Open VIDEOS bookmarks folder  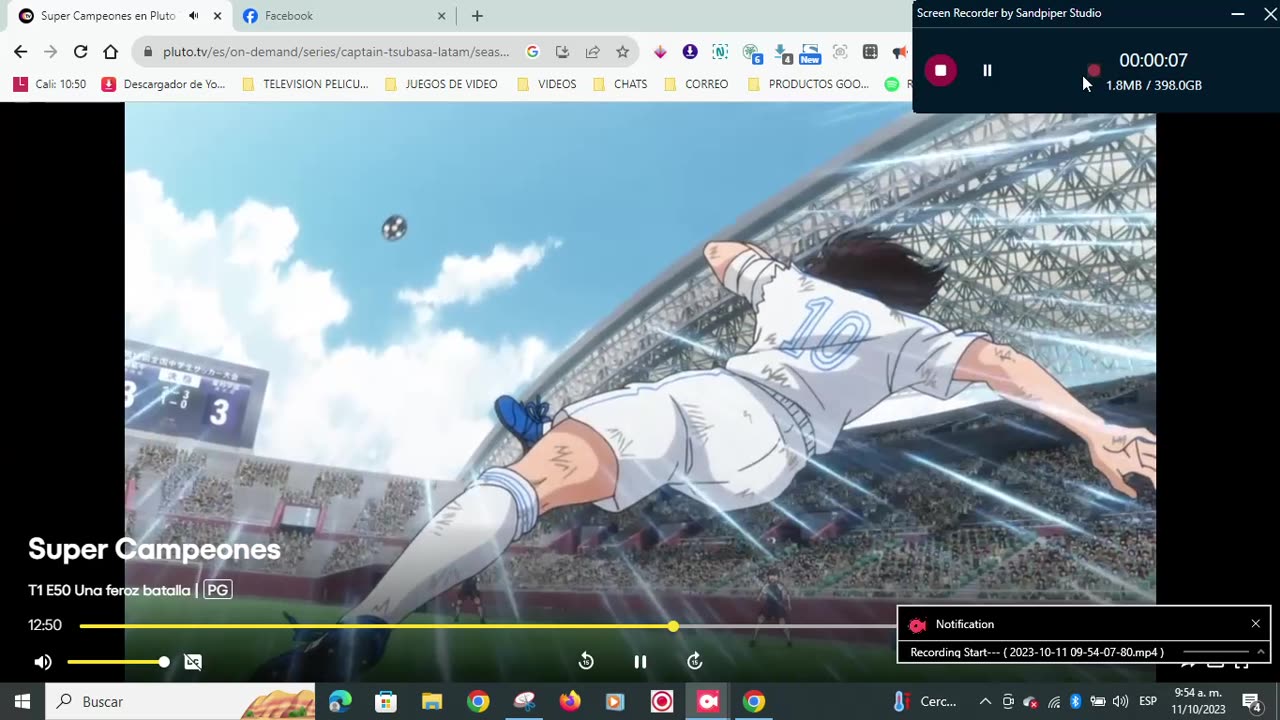click(547, 84)
